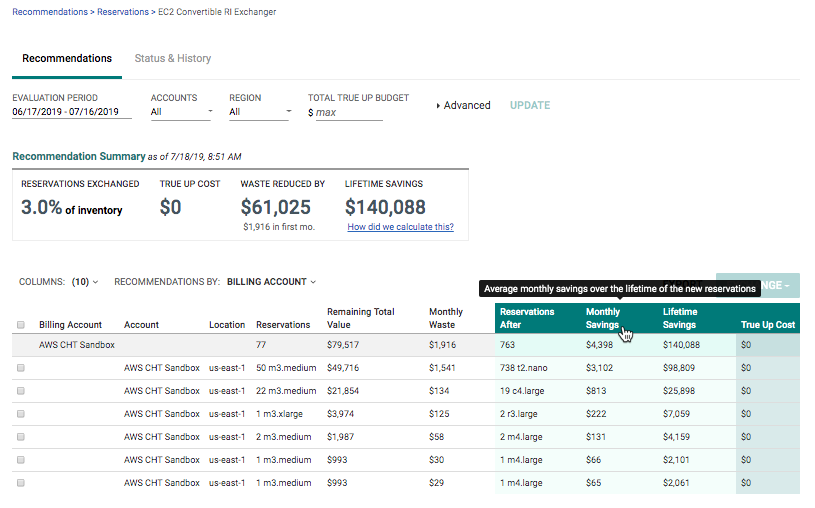Click the $98,809 lifetime savings cell
The width and height of the screenshot is (815, 508).
(678, 368)
